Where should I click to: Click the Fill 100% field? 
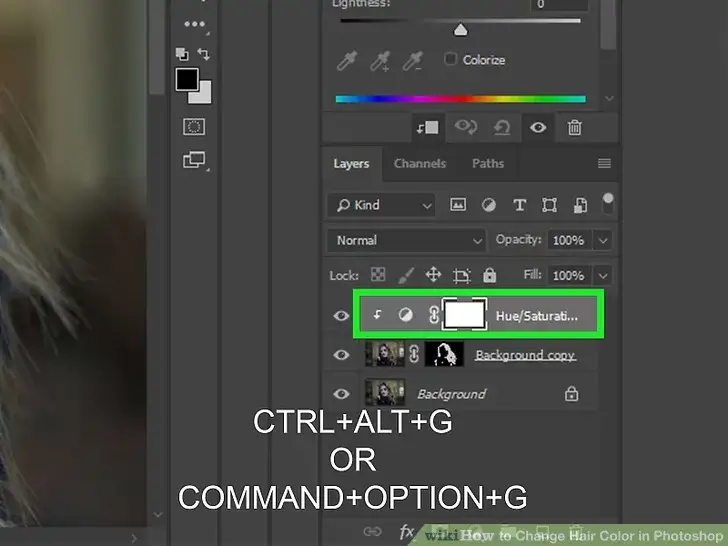pyautogui.click(x=569, y=275)
